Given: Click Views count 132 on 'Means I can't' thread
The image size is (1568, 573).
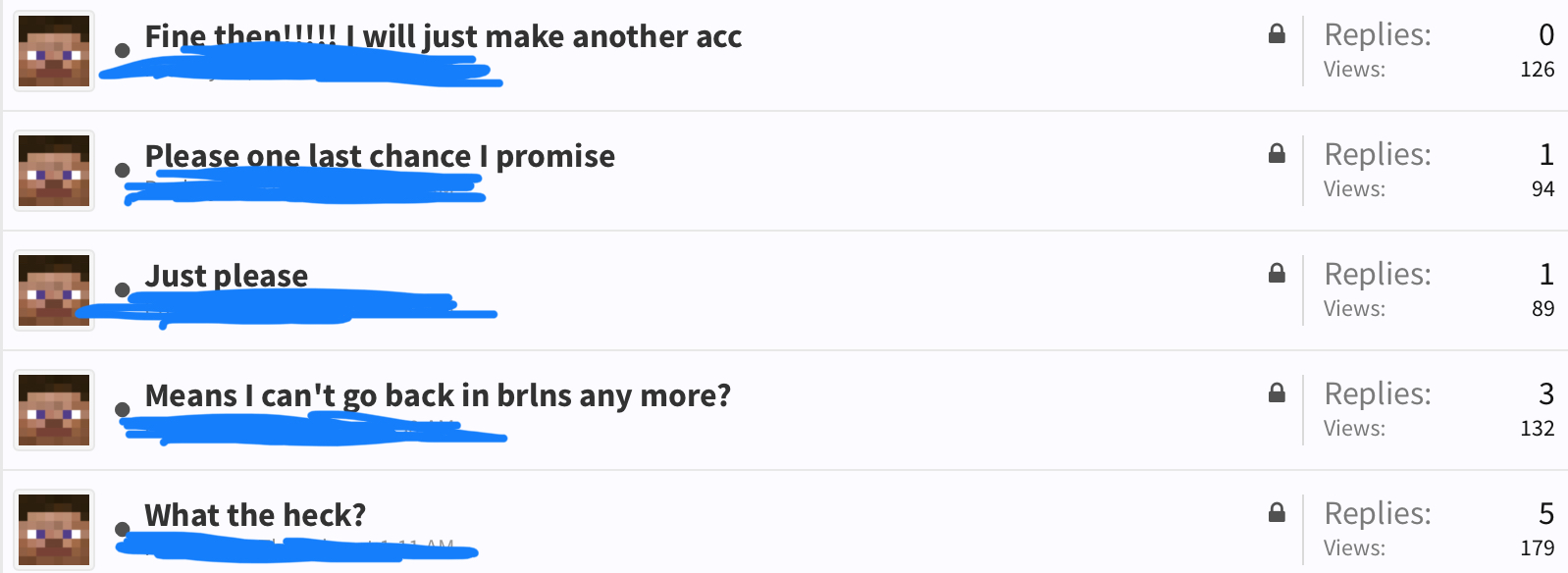Looking at the screenshot, I should pos(1537,428).
